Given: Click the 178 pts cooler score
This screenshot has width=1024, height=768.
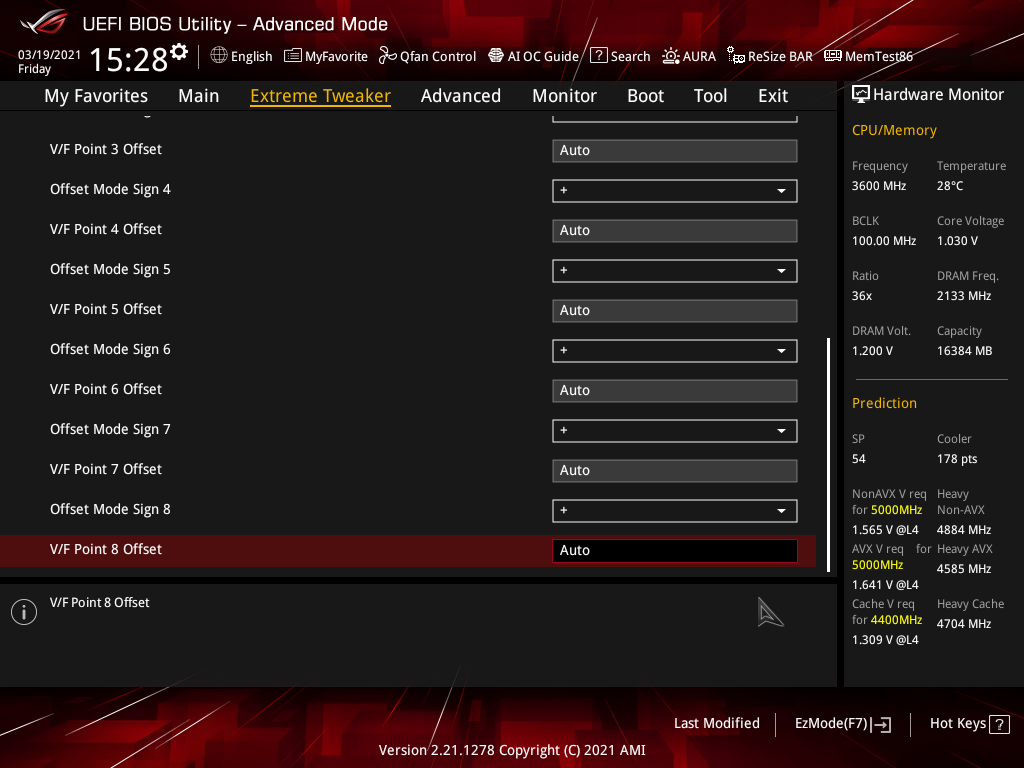Looking at the screenshot, I should pyautogui.click(x=957, y=458).
